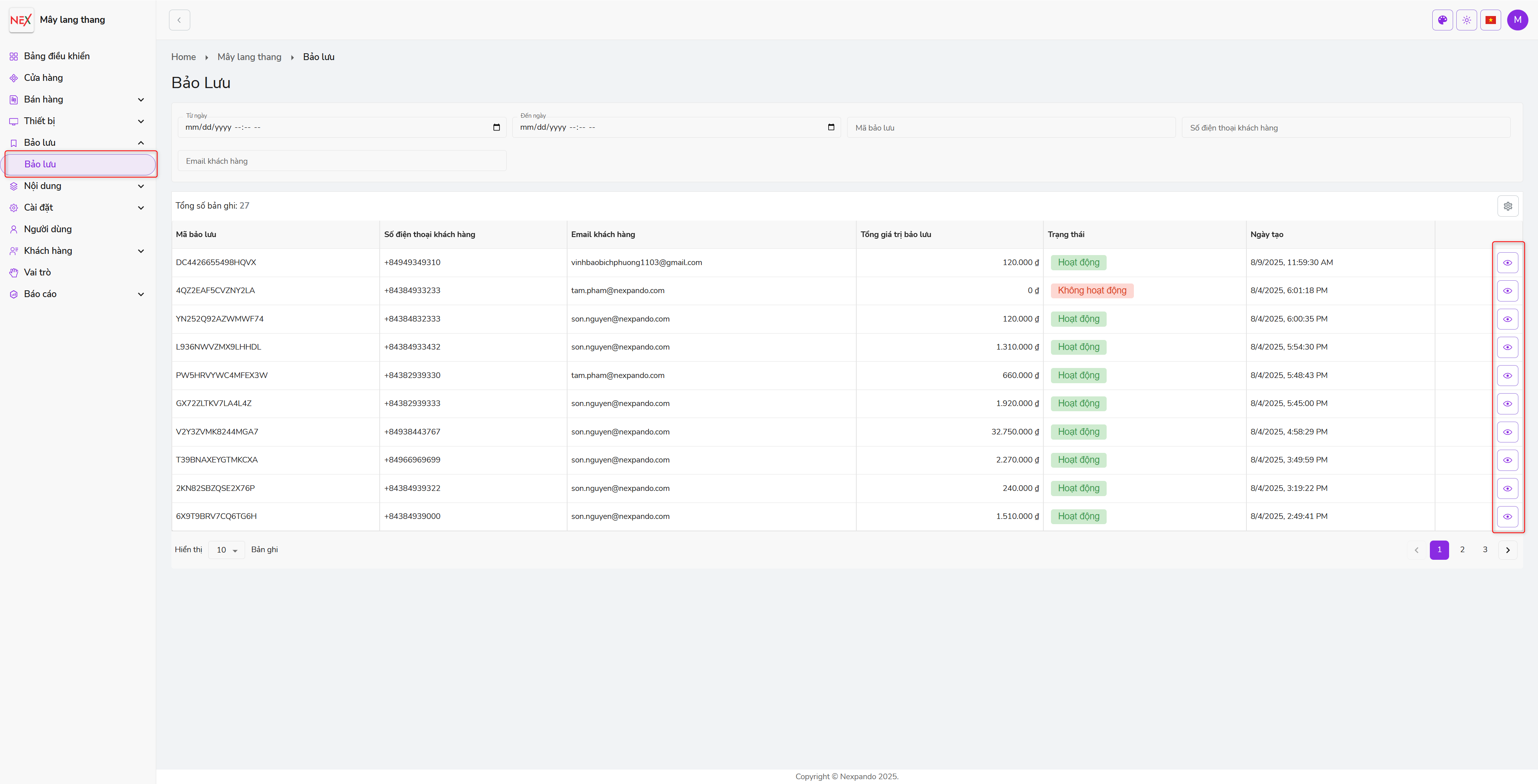Open the color palette theme picker
This screenshot has width=1538, height=784.
click(x=1442, y=20)
